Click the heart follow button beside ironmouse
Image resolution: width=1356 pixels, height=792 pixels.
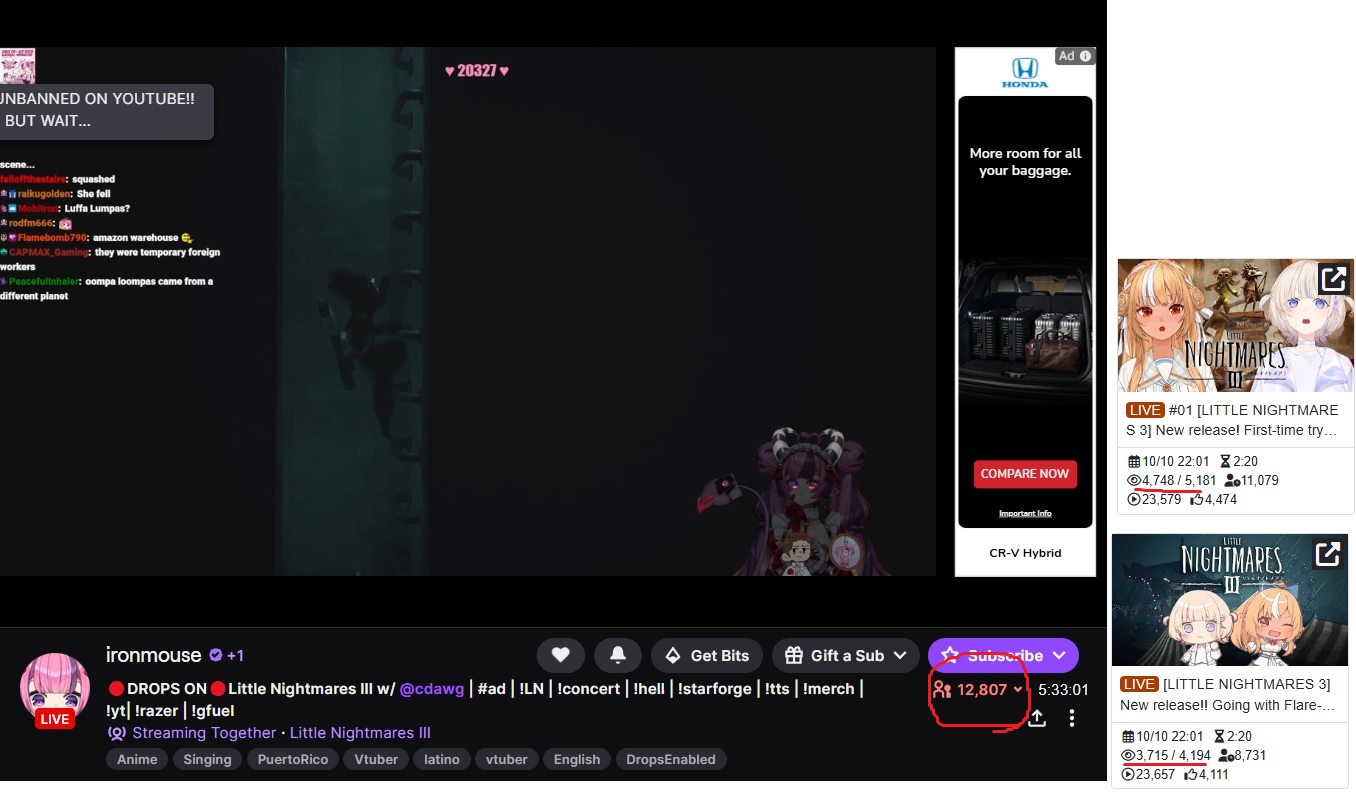tap(560, 655)
